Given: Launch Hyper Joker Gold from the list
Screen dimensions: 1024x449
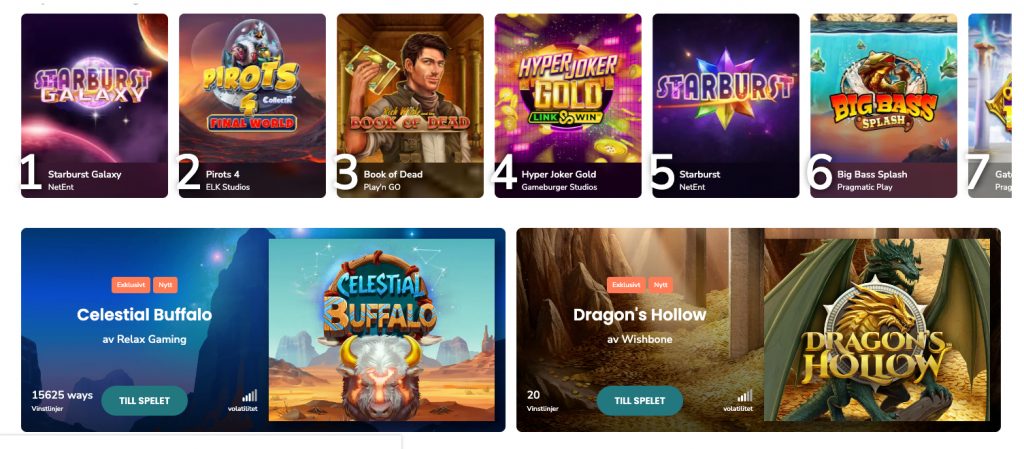Looking at the screenshot, I should (568, 106).
